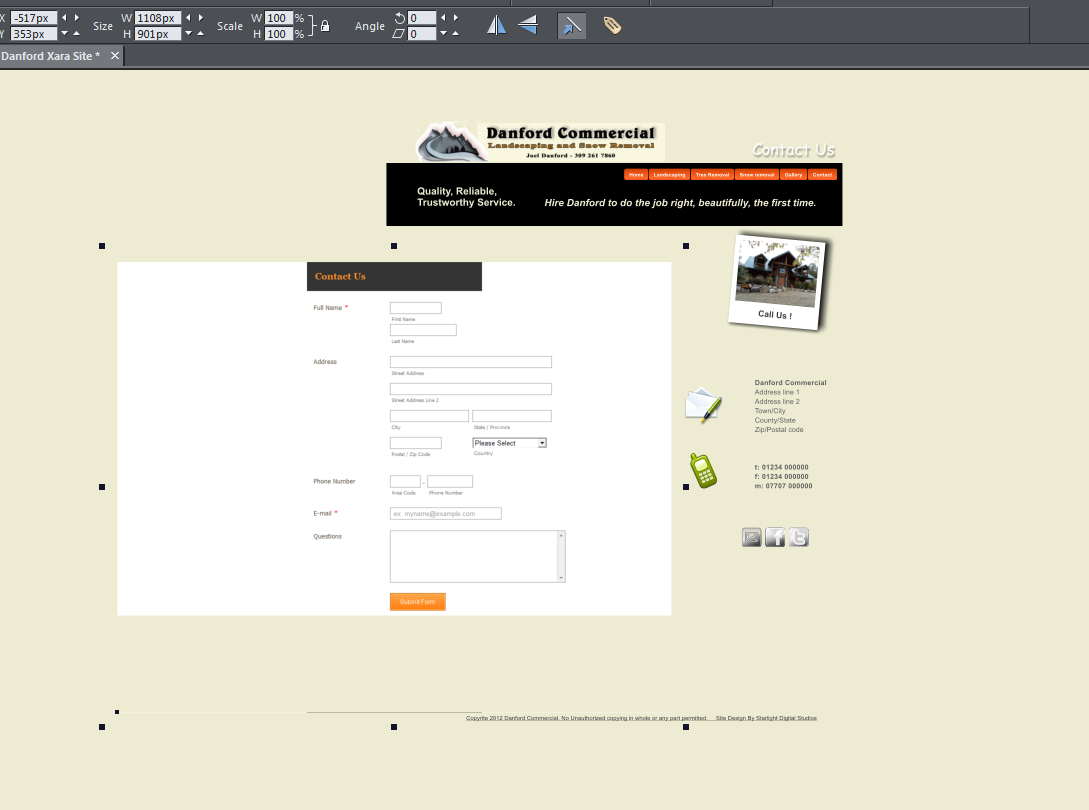This screenshot has height=810, width=1089.
Task: Click the email icon near the social buttons
Action: 752,537
